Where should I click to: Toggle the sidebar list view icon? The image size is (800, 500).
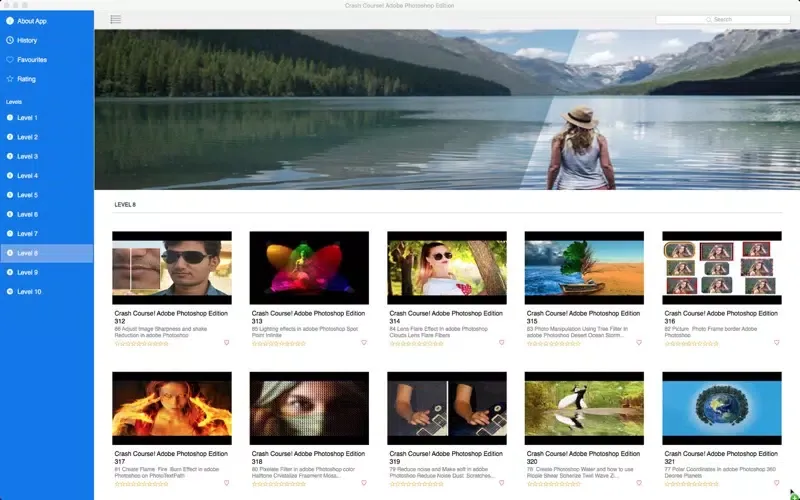[x=116, y=19]
